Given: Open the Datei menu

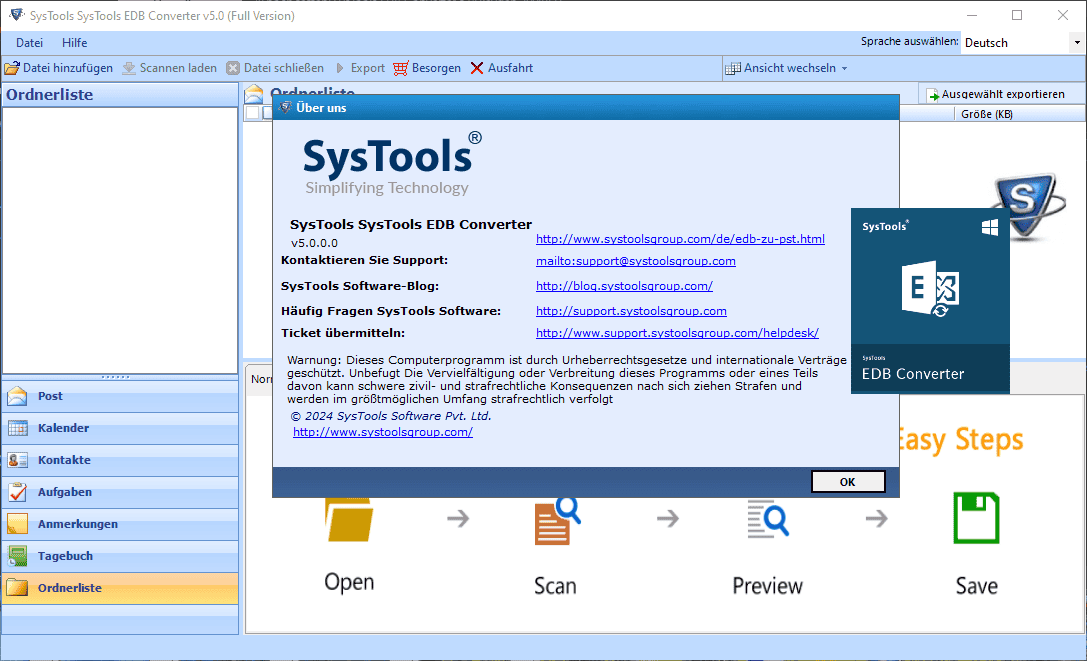Looking at the screenshot, I should pos(29,43).
